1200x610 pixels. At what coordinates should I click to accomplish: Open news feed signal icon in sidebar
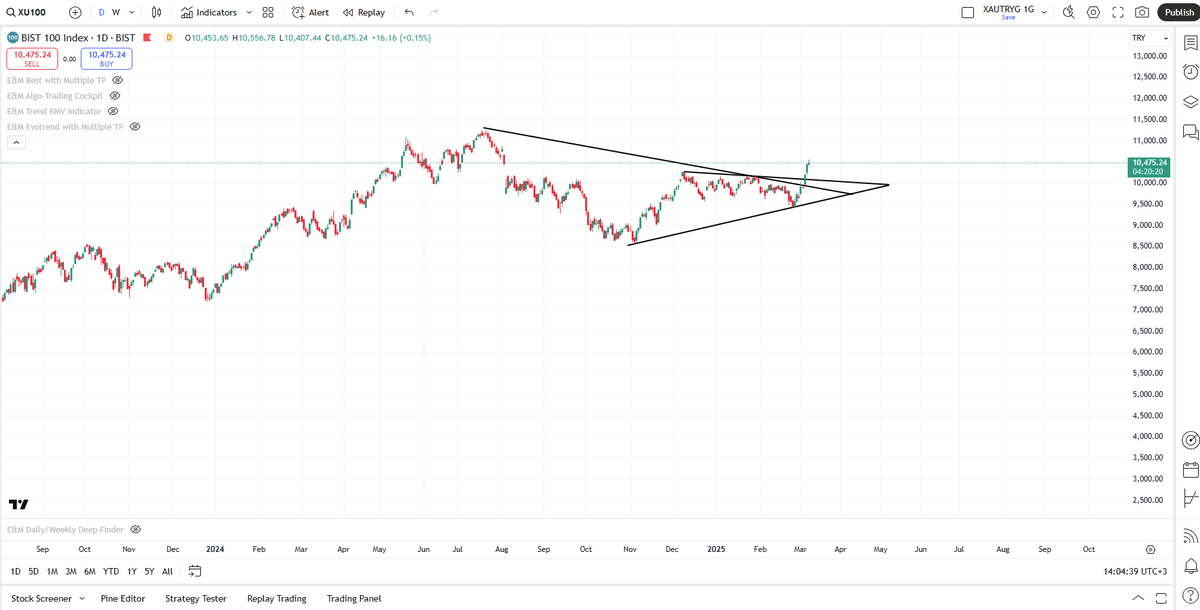[1190, 535]
